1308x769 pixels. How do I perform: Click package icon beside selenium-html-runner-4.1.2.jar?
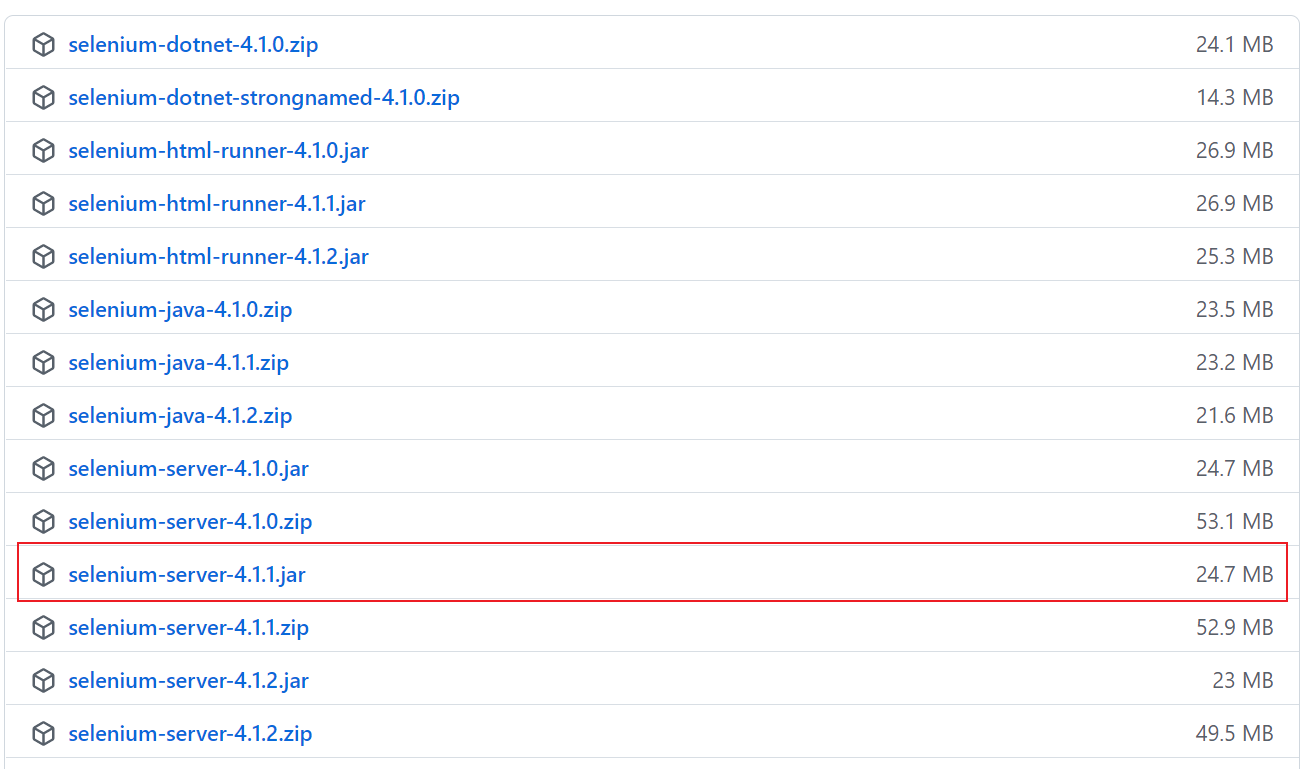pos(43,257)
